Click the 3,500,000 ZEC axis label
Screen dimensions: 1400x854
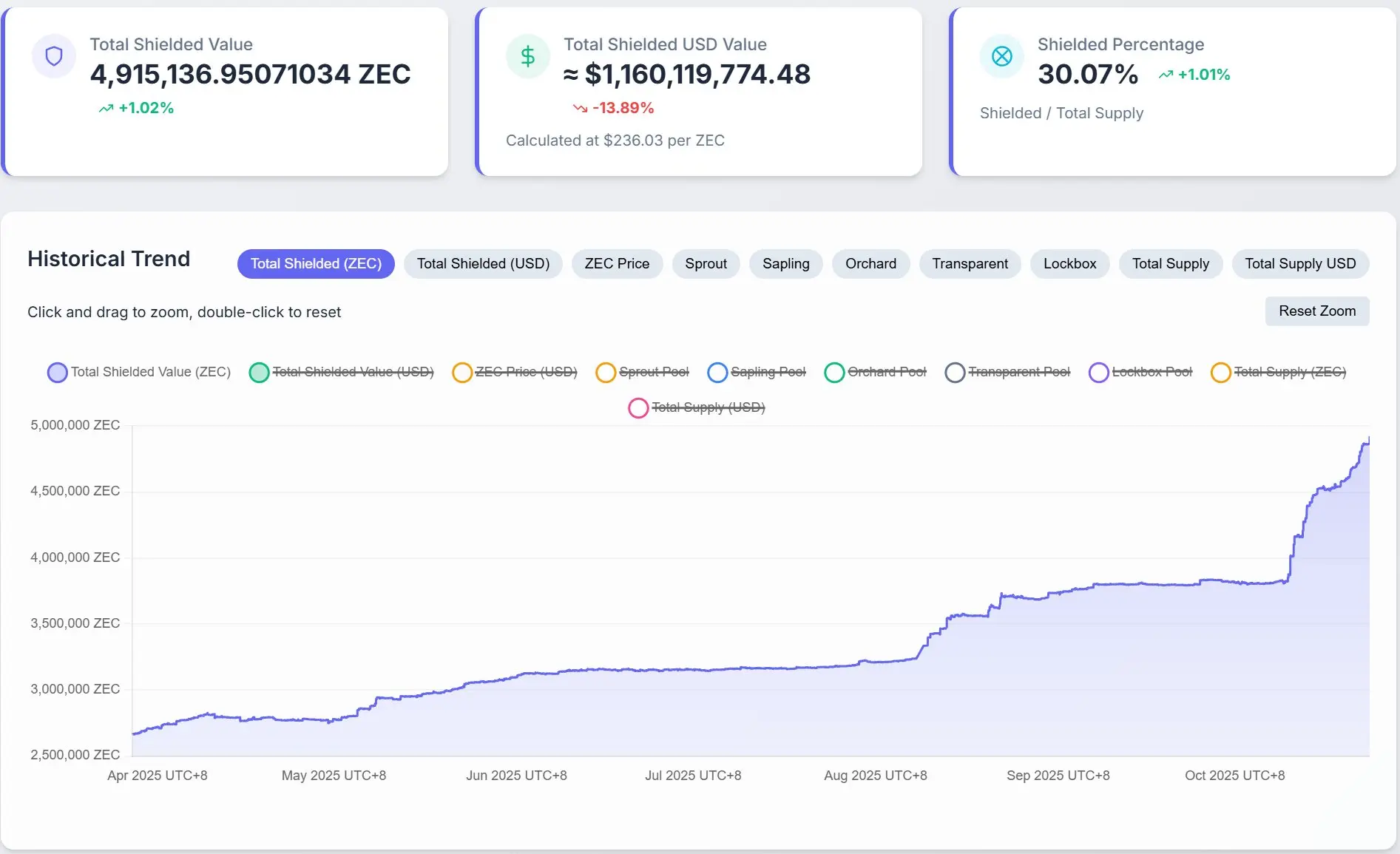(75, 623)
